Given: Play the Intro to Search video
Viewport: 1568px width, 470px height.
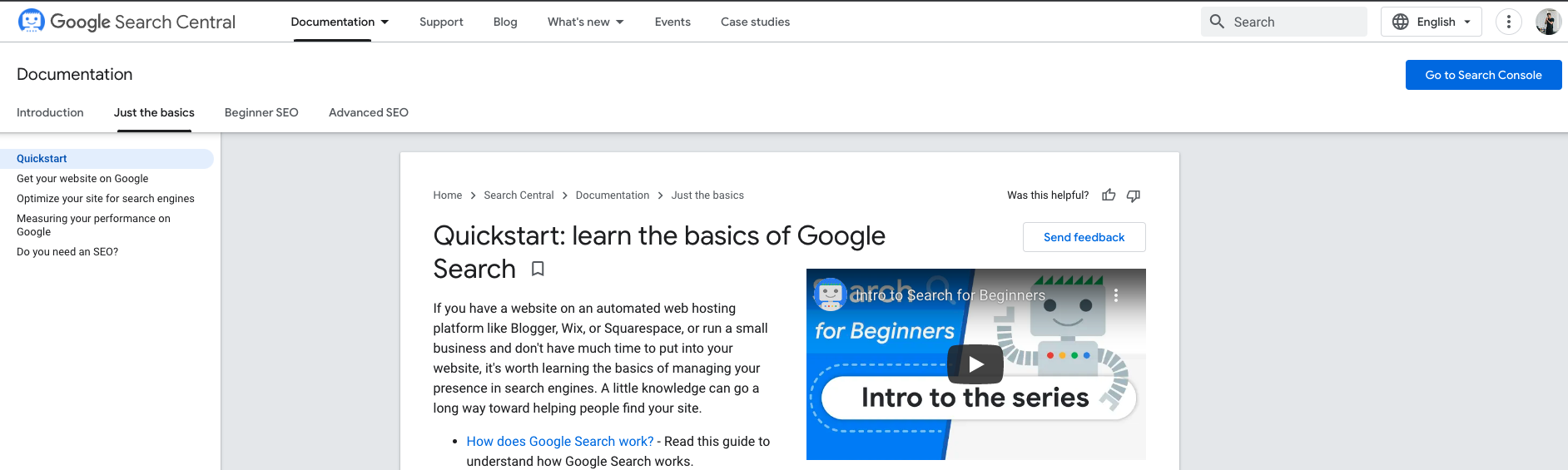Looking at the screenshot, I should tap(975, 364).
